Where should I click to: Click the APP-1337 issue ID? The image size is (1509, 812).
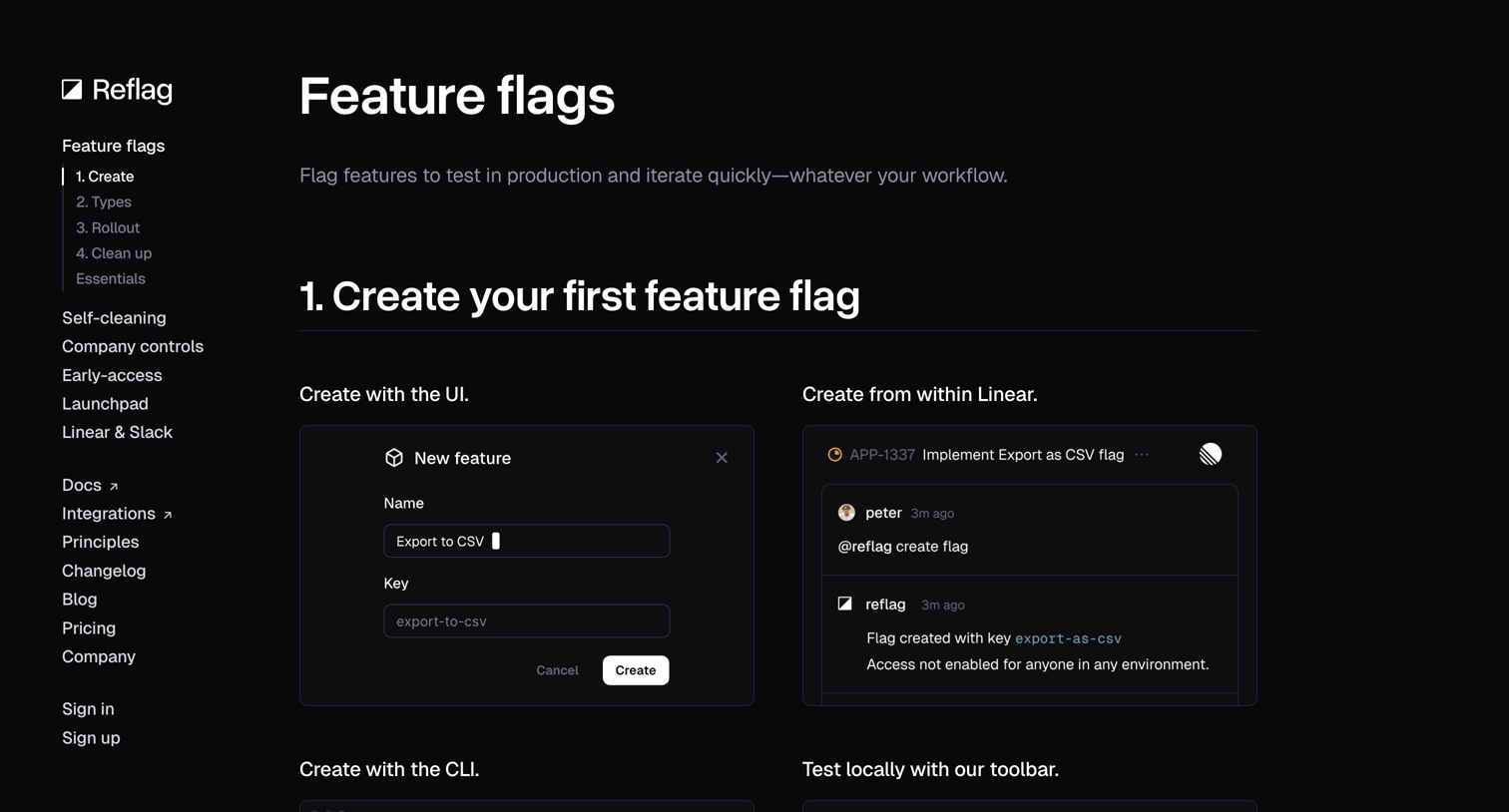coord(882,455)
